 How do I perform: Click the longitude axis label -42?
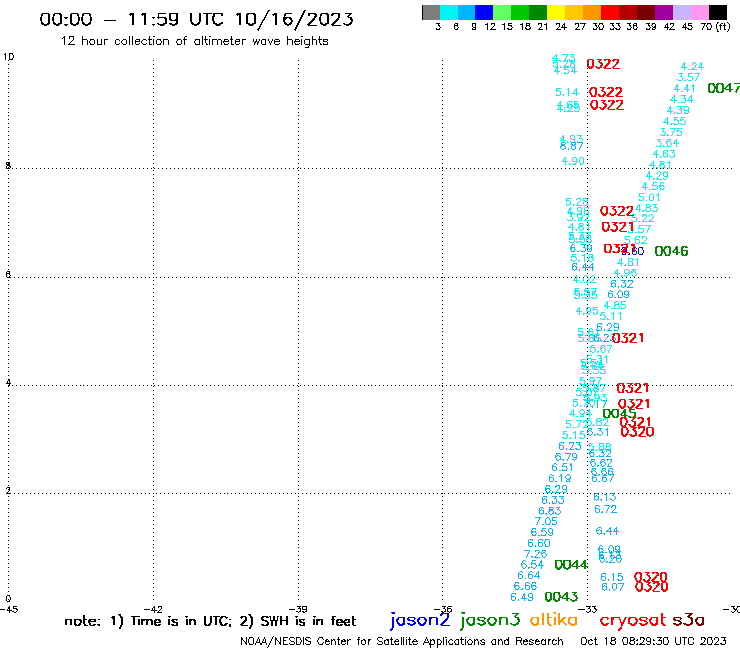pyautogui.click(x=153, y=610)
